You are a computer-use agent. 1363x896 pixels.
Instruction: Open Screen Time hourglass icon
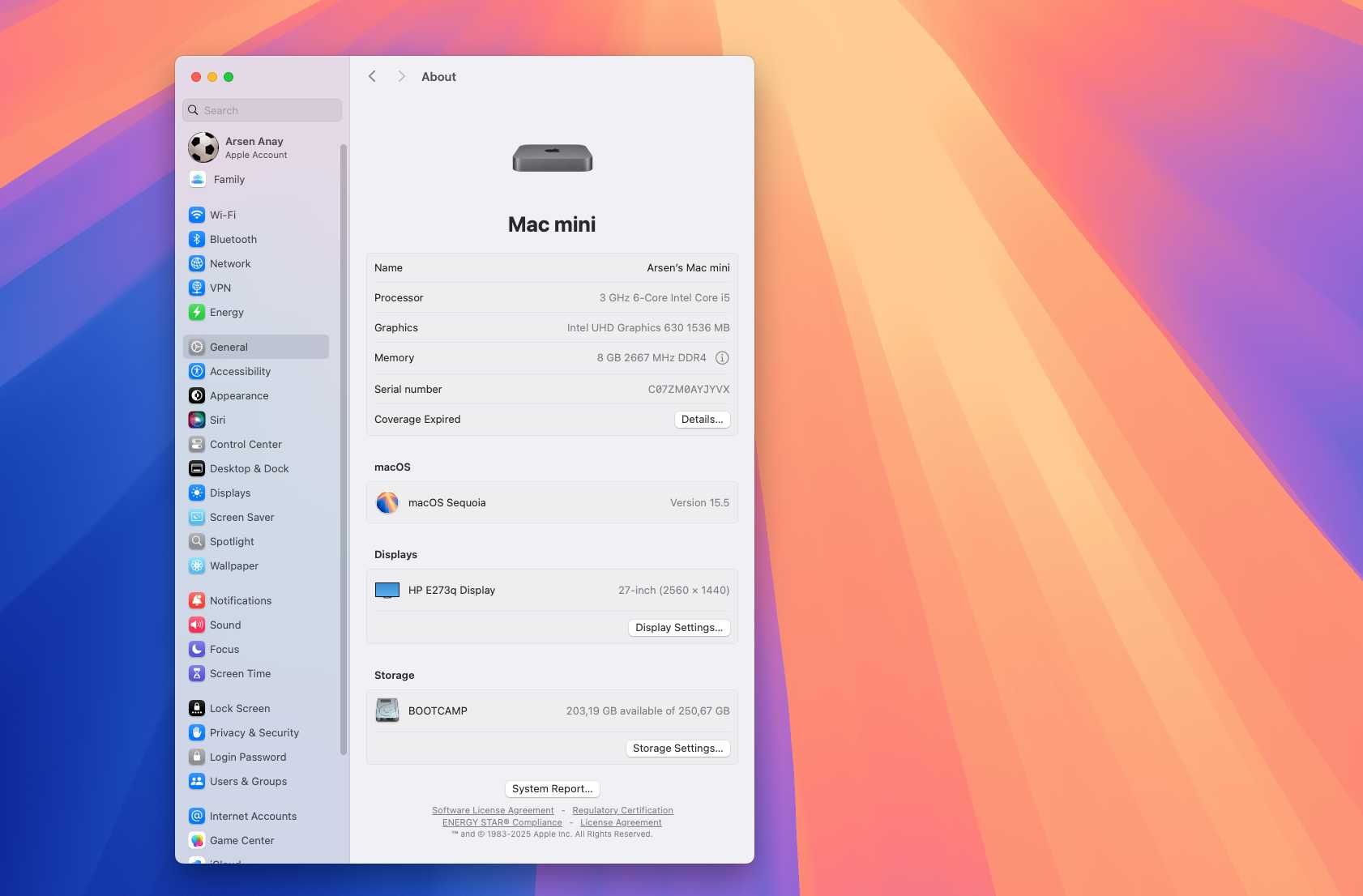[x=197, y=673]
